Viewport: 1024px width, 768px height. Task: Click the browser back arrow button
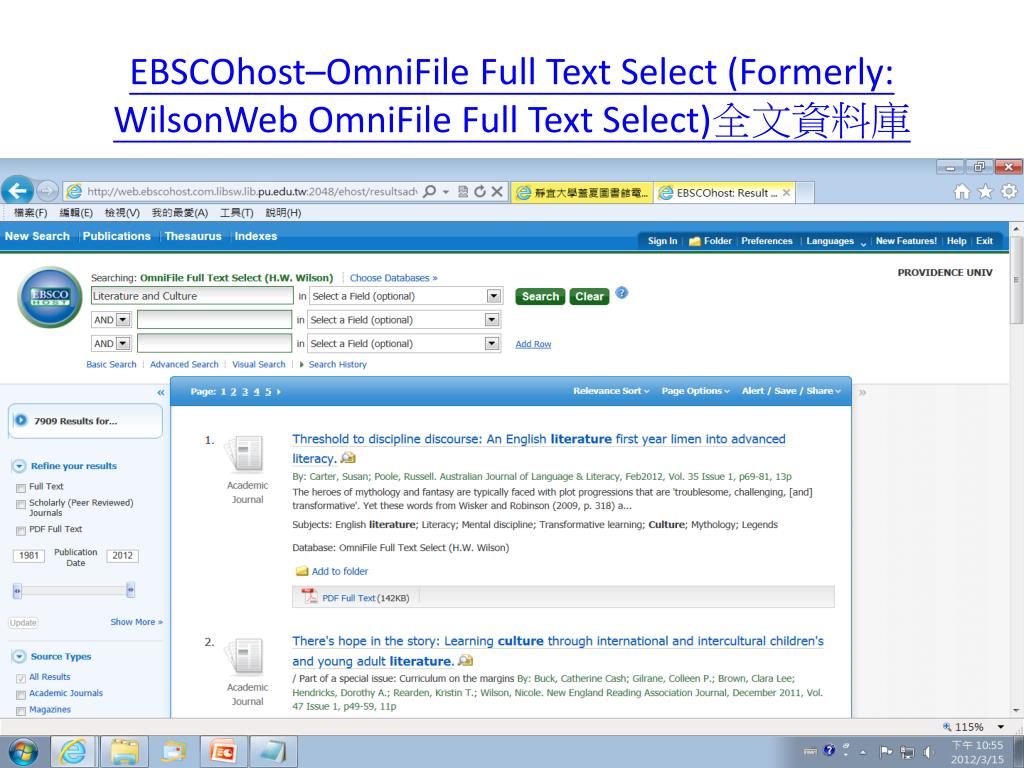pyautogui.click(x=18, y=191)
